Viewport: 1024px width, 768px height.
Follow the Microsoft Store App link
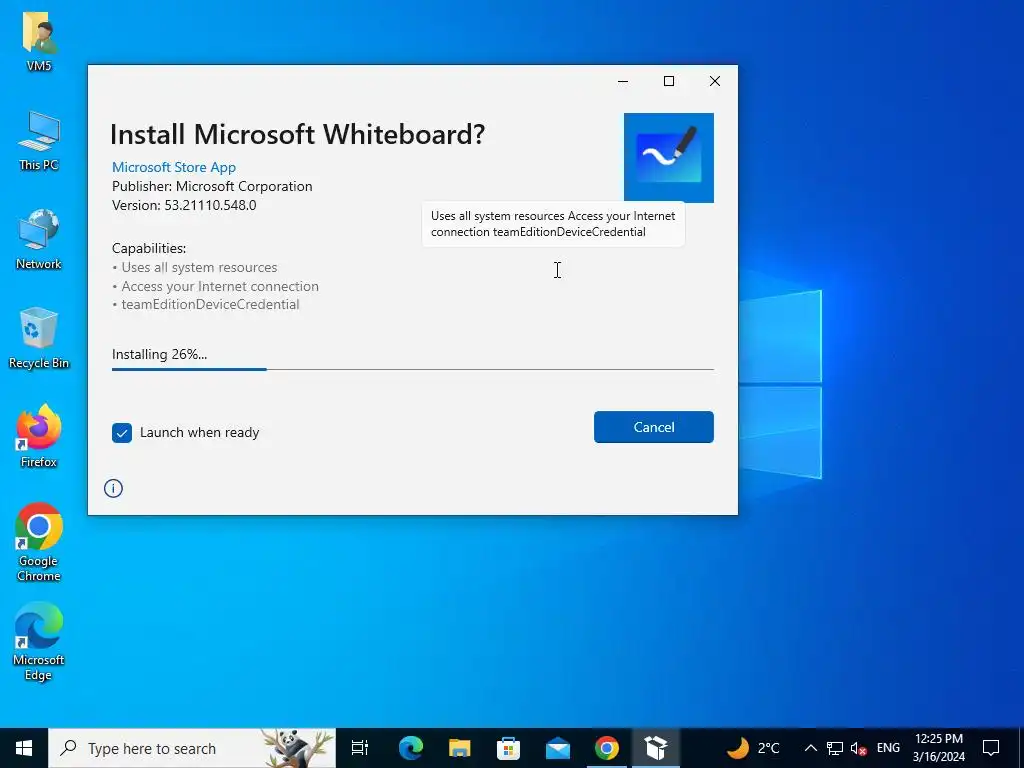click(x=174, y=167)
